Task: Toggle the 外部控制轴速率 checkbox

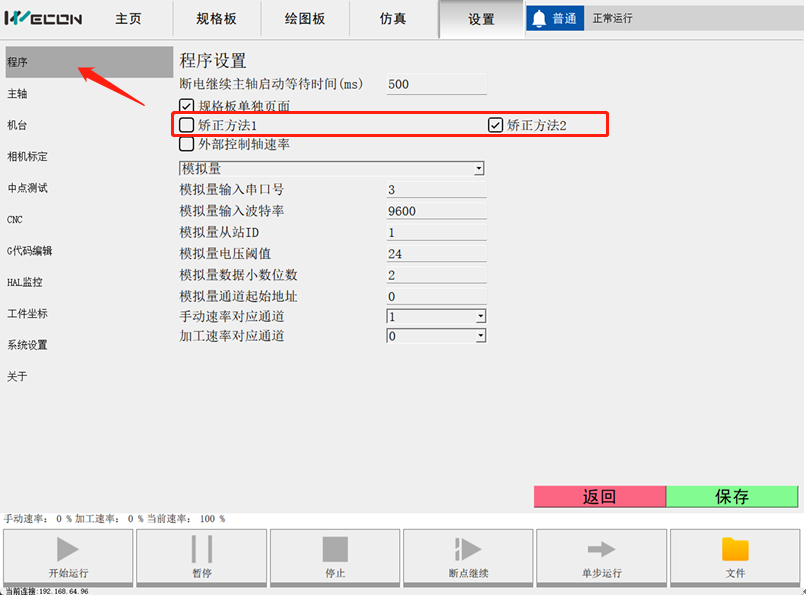Action: [187, 144]
